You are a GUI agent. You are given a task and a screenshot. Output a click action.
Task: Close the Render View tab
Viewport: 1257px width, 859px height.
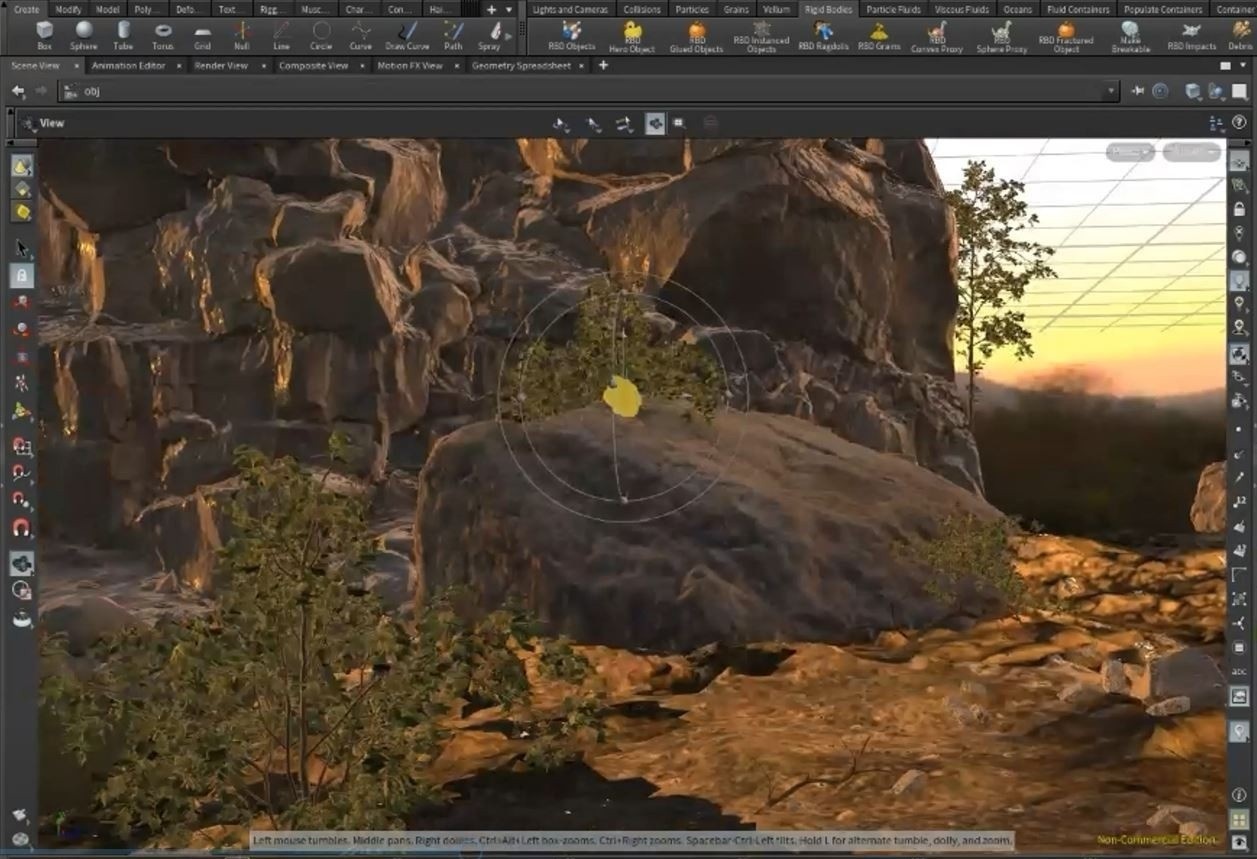tap(263, 65)
